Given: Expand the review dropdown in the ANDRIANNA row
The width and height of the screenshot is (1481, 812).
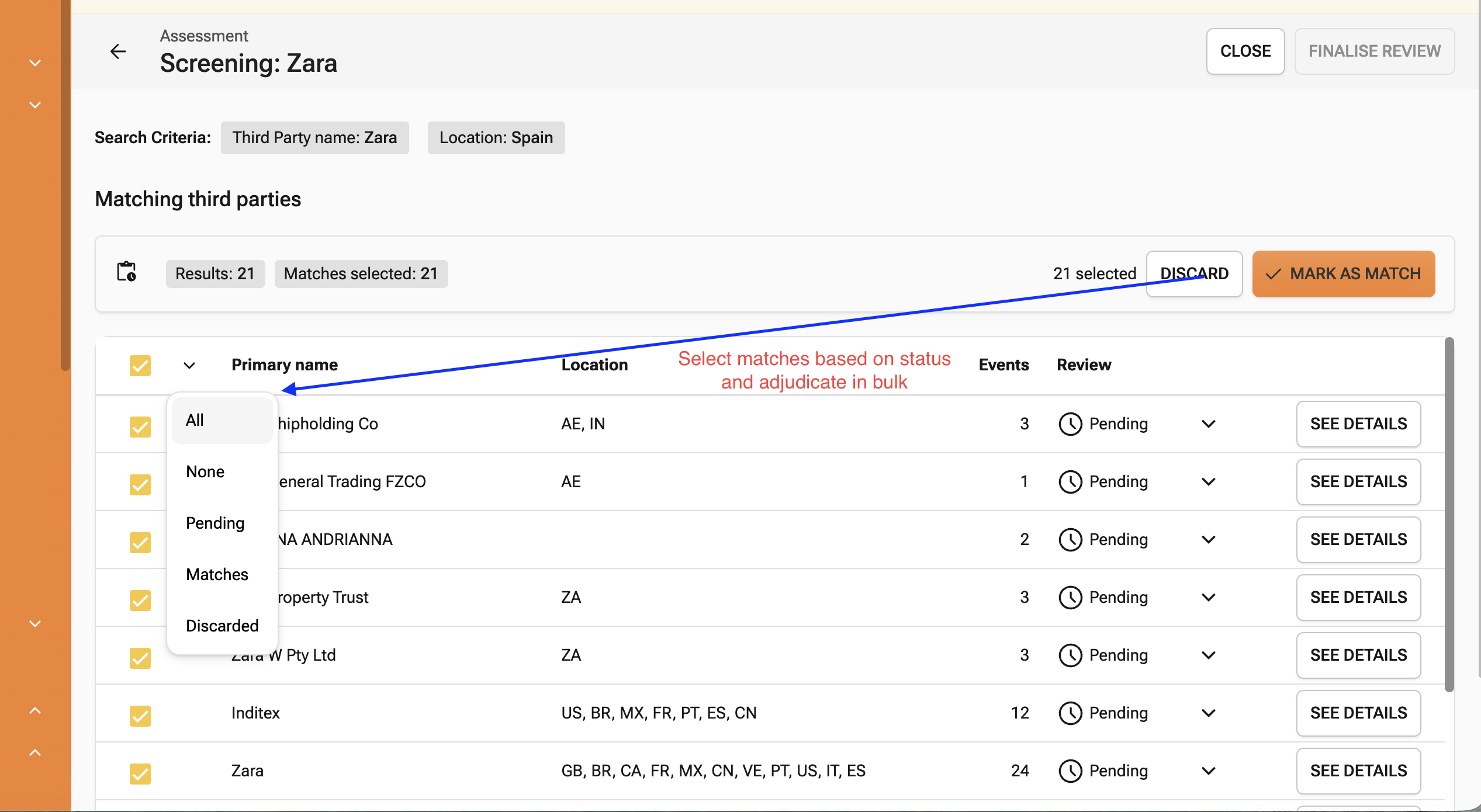Looking at the screenshot, I should pyautogui.click(x=1209, y=540).
